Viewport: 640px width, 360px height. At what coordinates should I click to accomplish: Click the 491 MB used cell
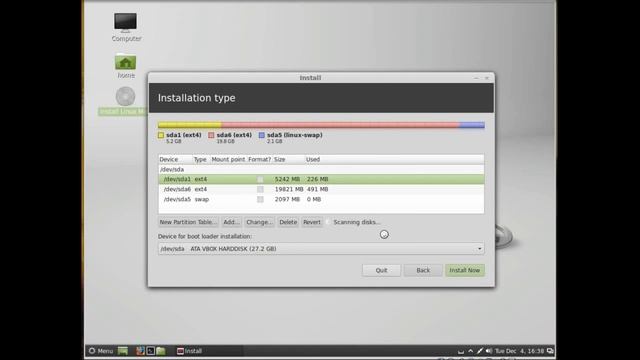tap(318, 189)
